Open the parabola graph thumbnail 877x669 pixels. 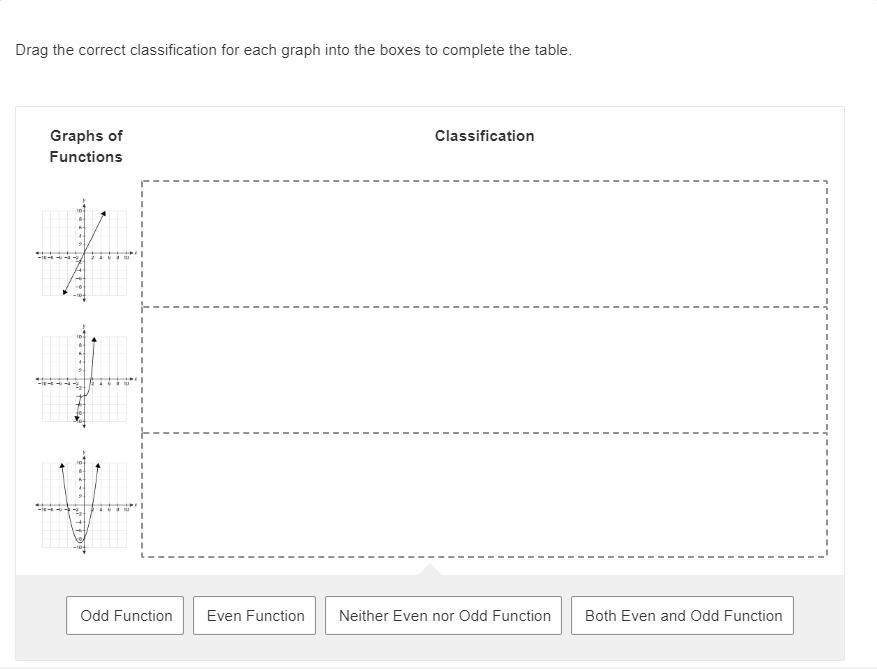click(85, 505)
